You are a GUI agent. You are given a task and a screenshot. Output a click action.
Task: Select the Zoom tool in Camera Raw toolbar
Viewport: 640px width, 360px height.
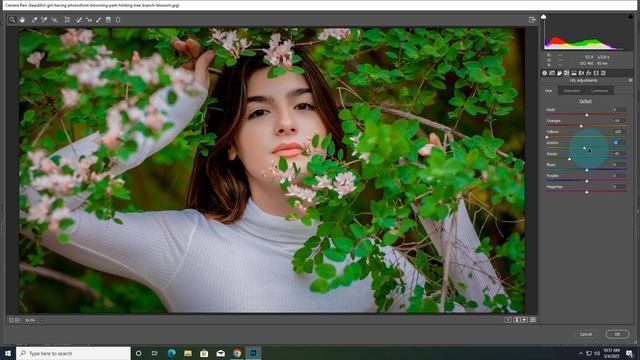click(12, 20)
